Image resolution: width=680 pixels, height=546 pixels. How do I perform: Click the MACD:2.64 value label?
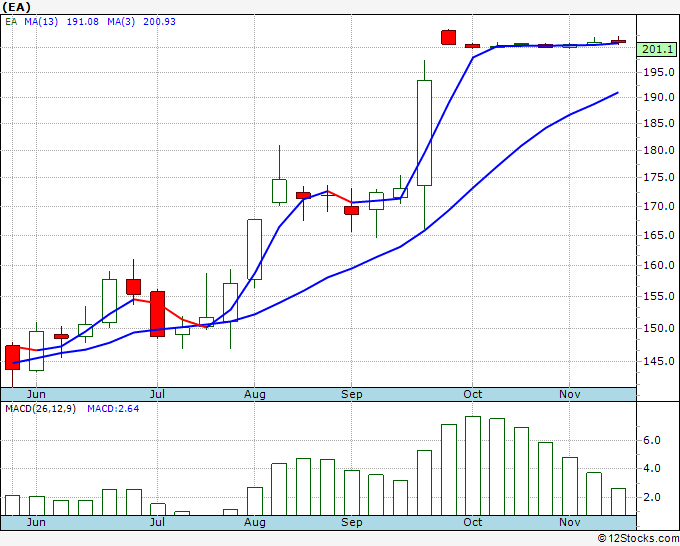coord(113,409)
